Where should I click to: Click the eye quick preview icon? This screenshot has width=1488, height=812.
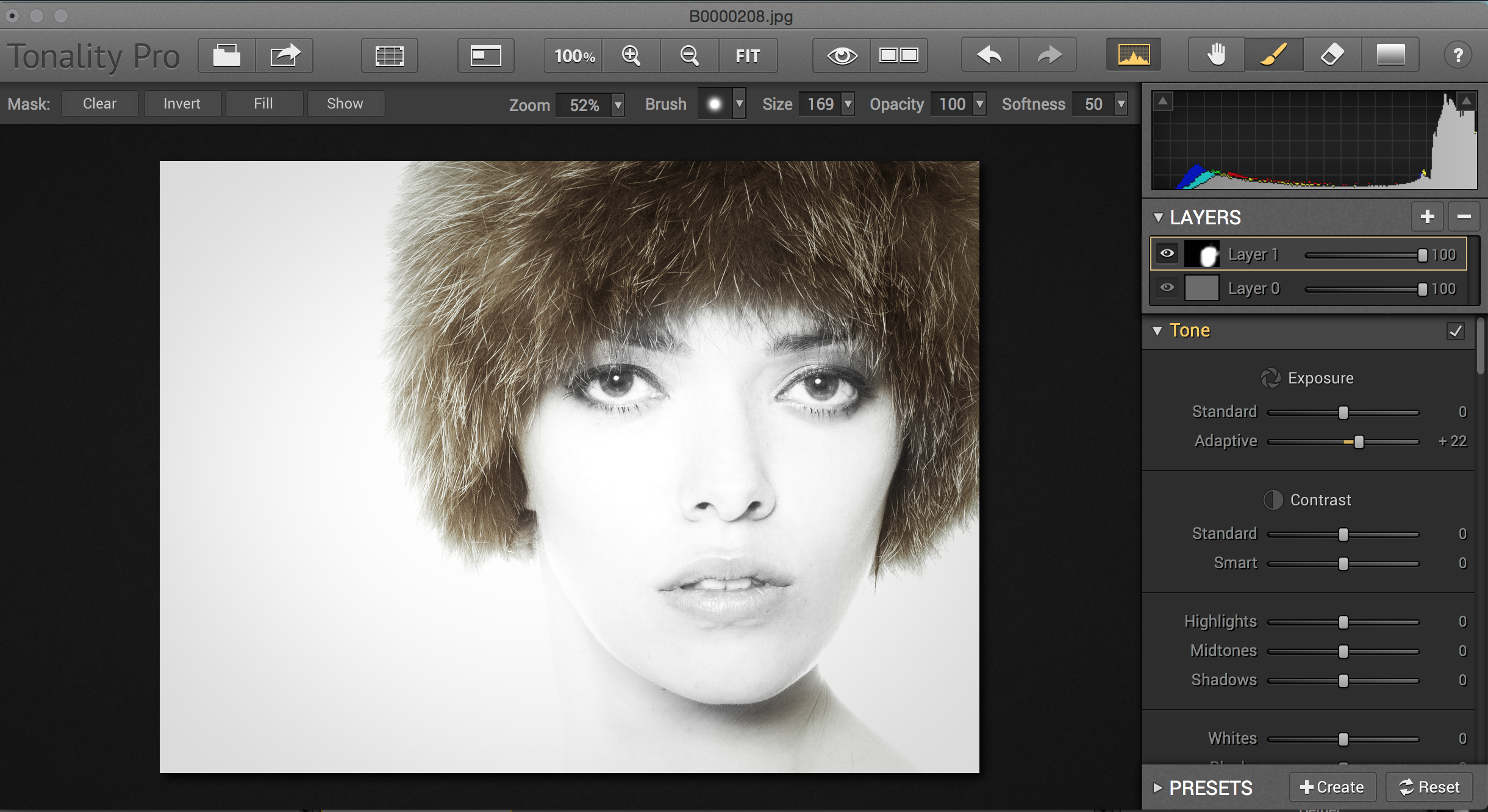(842, 55)
